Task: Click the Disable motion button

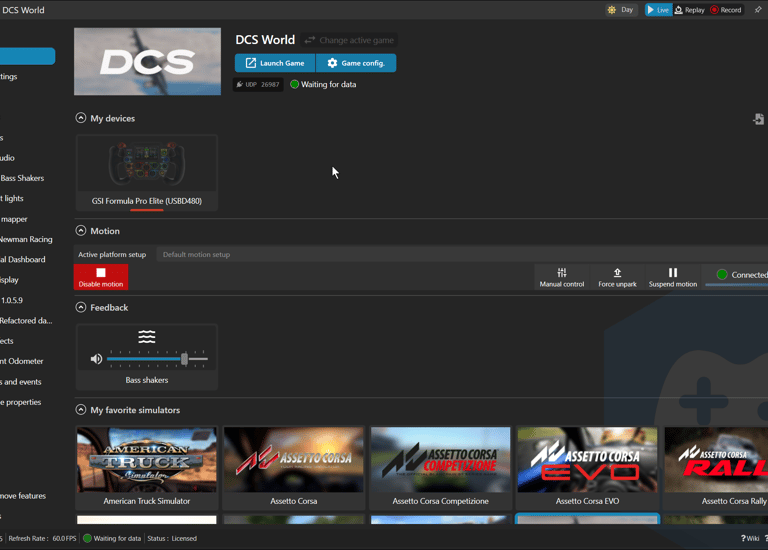Action: (x=101, y=277)
